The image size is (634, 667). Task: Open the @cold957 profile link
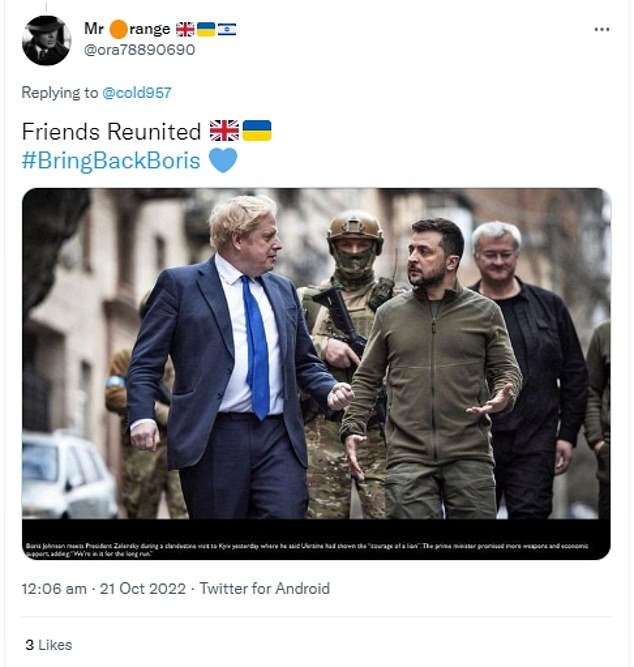tap(137, 93)
